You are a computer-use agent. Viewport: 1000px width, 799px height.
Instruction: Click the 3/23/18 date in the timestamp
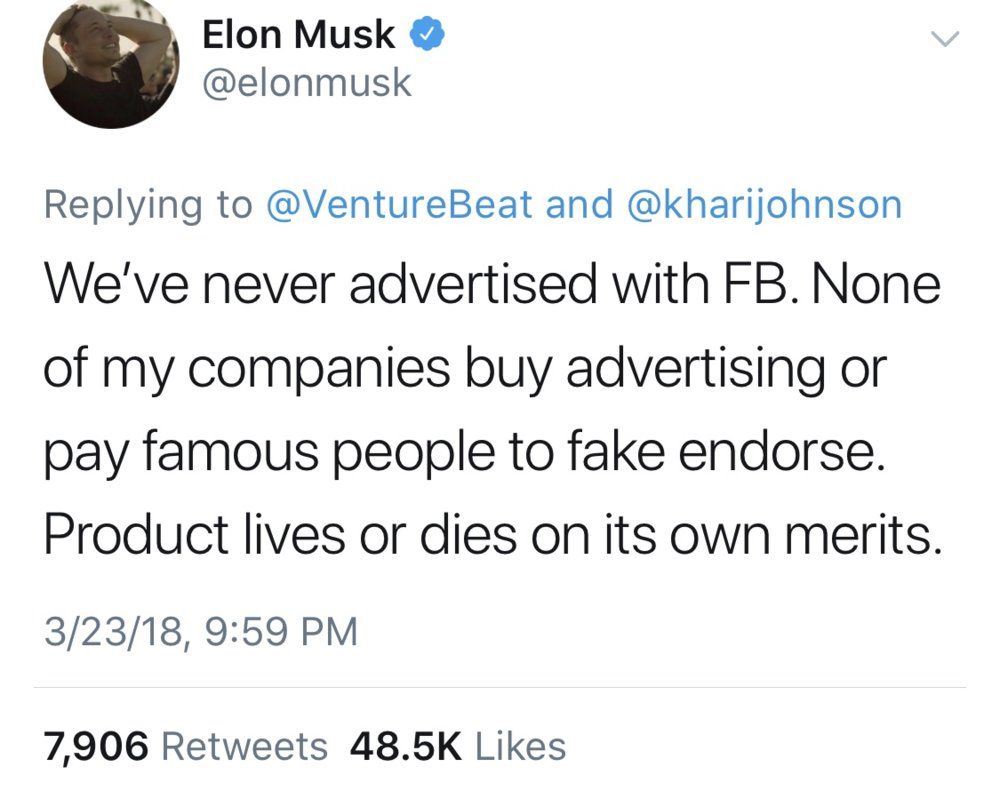[x=111, y=632]
